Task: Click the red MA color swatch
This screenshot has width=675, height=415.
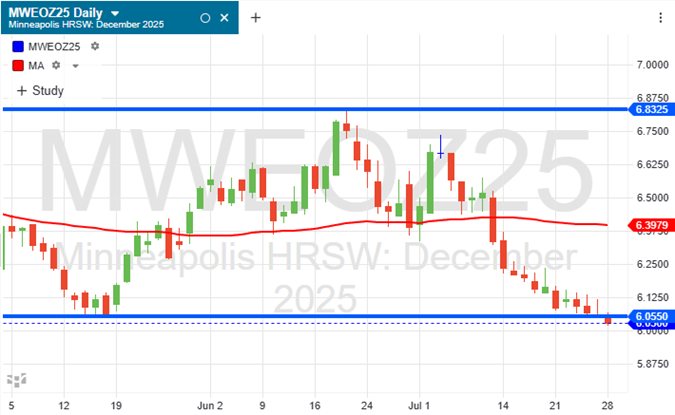Action: [x=18, y=66]
